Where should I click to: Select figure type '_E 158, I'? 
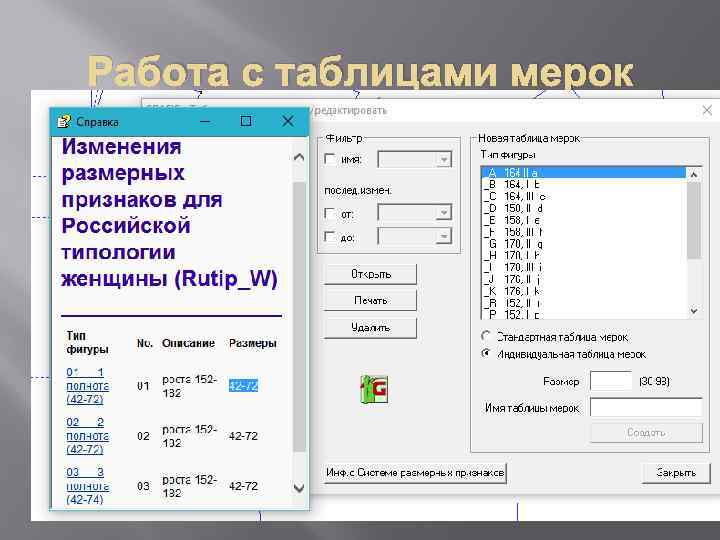[x=584, y=220]
